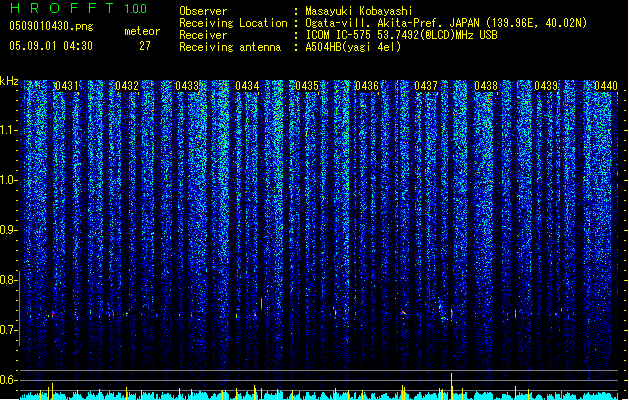Click observer name Masayuki Kobayashi
The height and width of the screenshot is (400, 629).
click(x=359, y=11)
